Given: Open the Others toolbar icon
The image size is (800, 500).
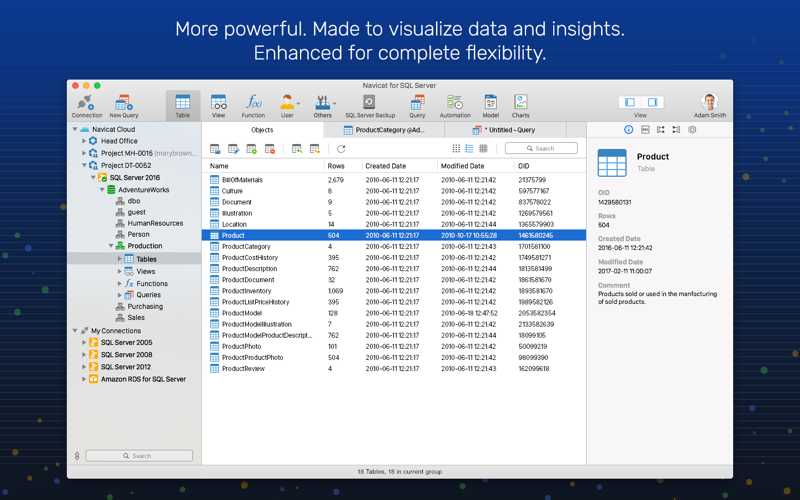Looking at the screenshot, I should 322,106.
